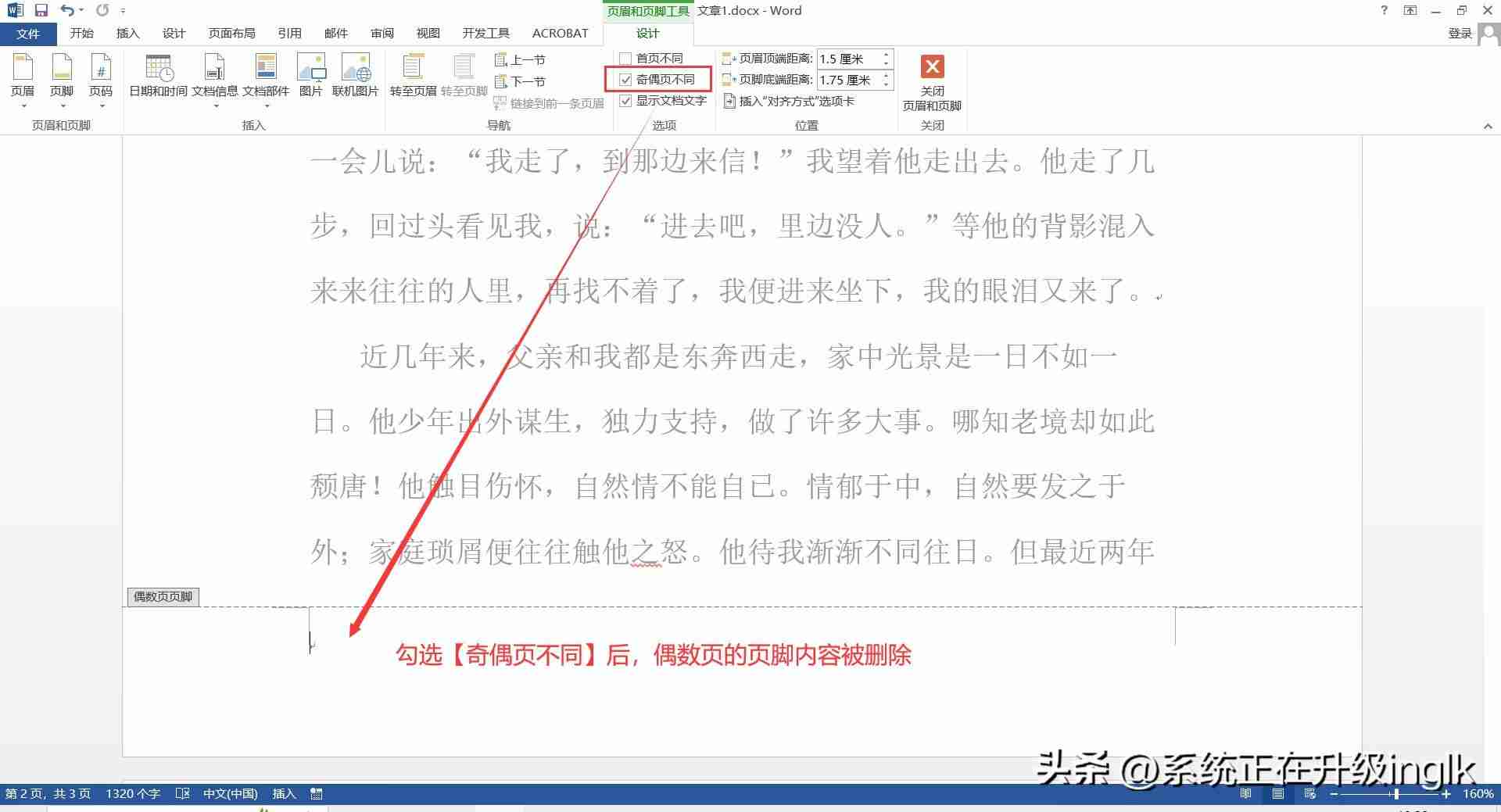Viewport: 1501px width, 812px height.
Task: Insert a 图片 picture into footer
Action: click(311, 76)
